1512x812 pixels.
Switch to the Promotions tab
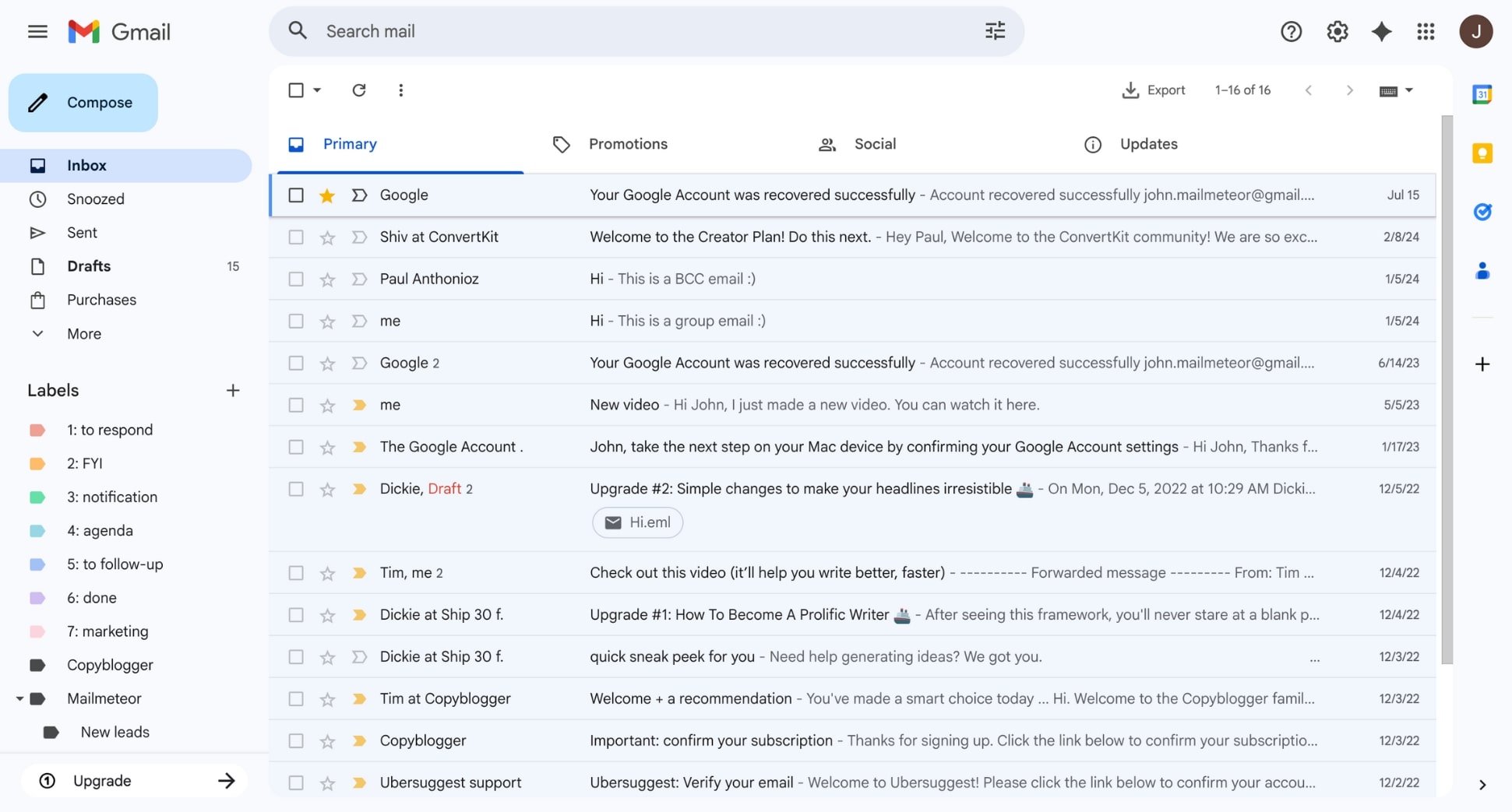point(628,144)
